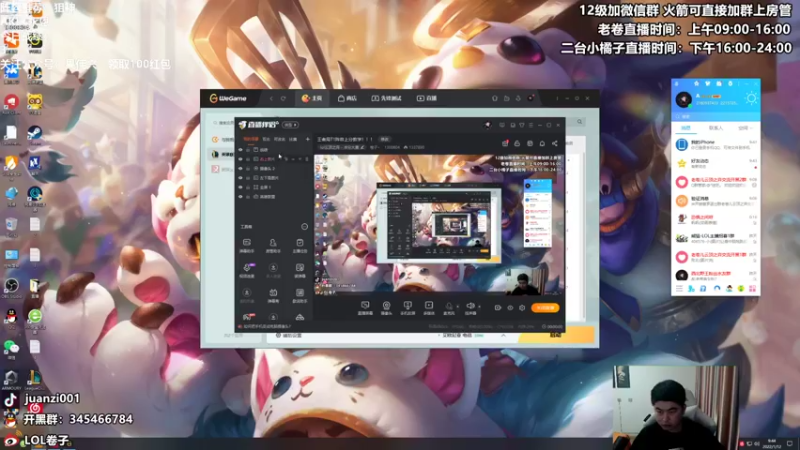The image size is (800, 450).
Task: Select the League of Legends entry in WeGame sidebar
Action: tap(221, 154)
